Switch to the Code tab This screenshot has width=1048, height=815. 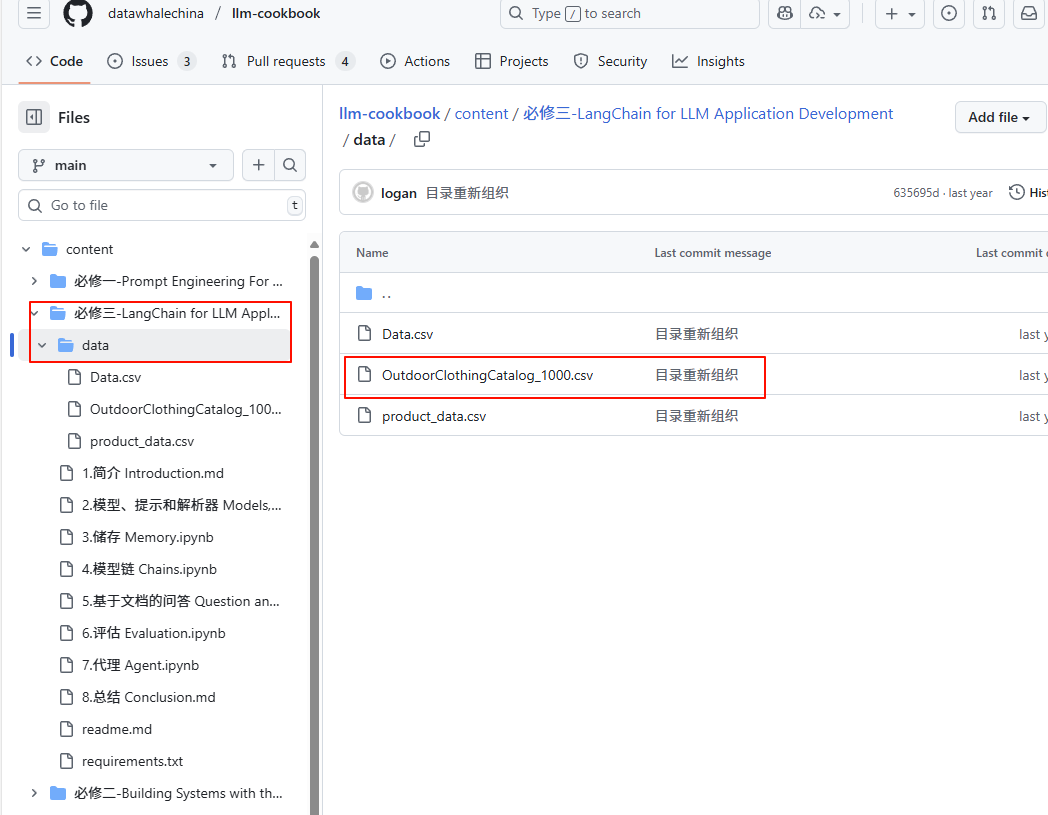pos(54,62)
